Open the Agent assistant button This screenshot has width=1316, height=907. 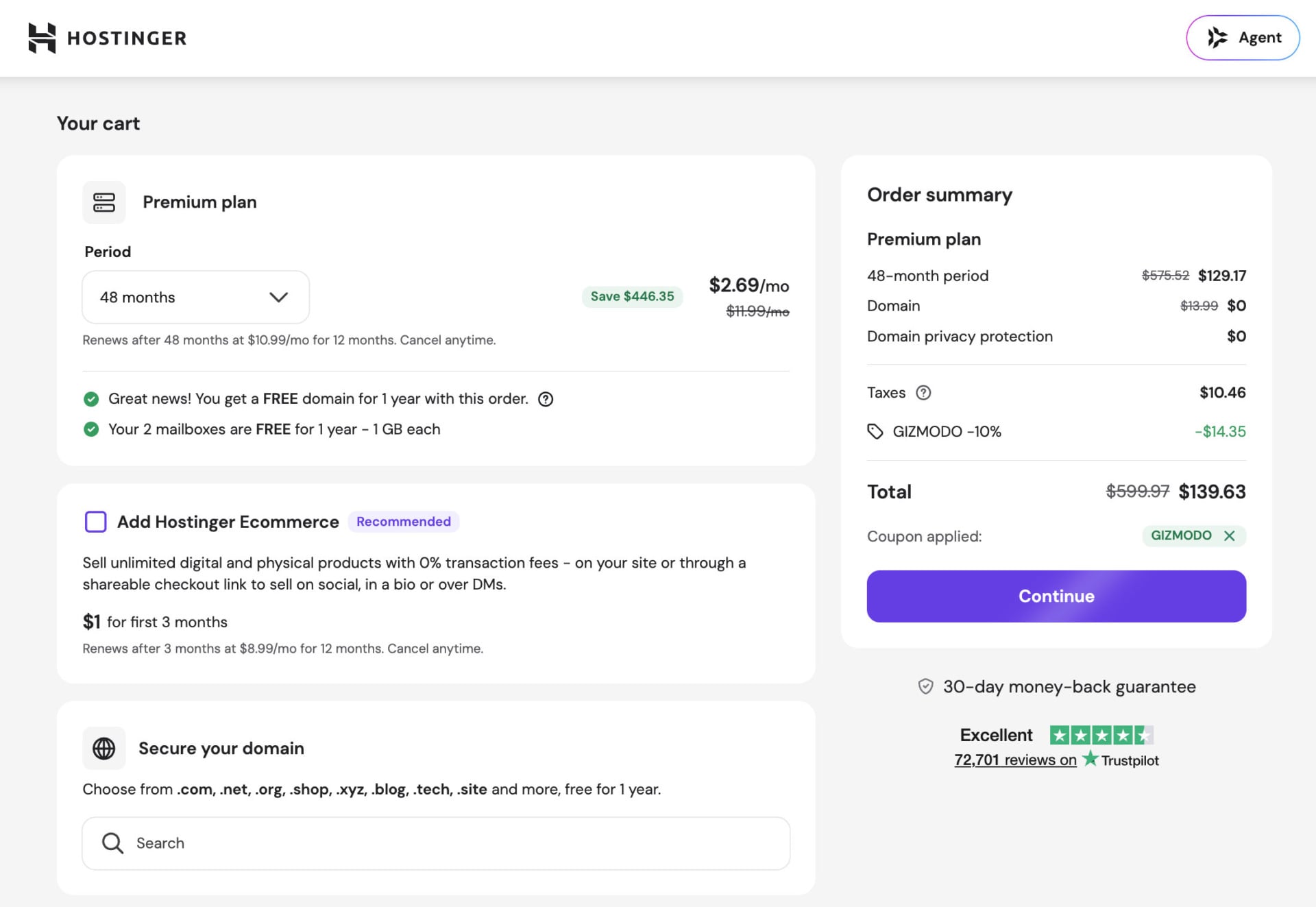[x=1243, y=38]
